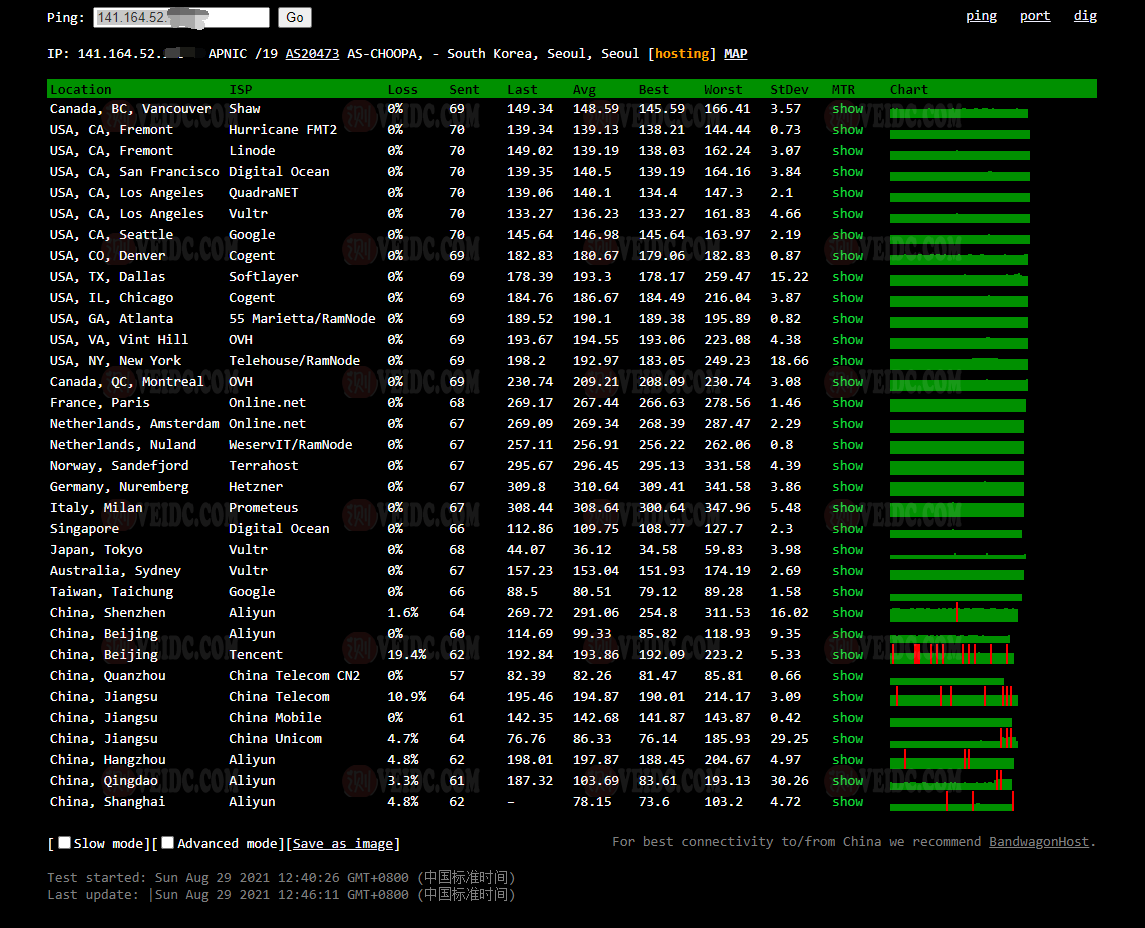Enable the Advanced mode checkbox
Screen dimensions: 1145x928
168,843
